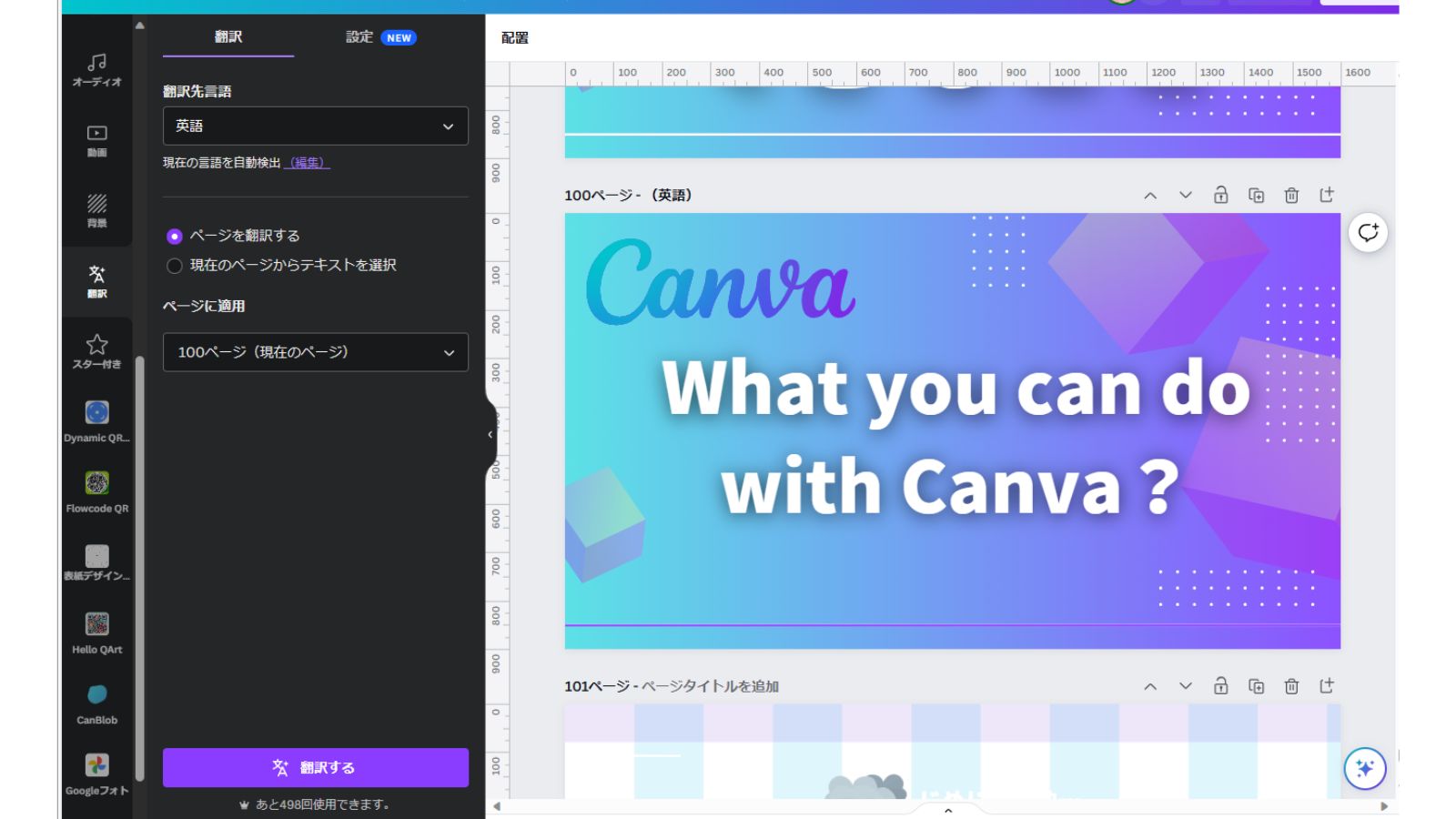
Task: Click the ページに適用 label
Action: tap(204, 306)
